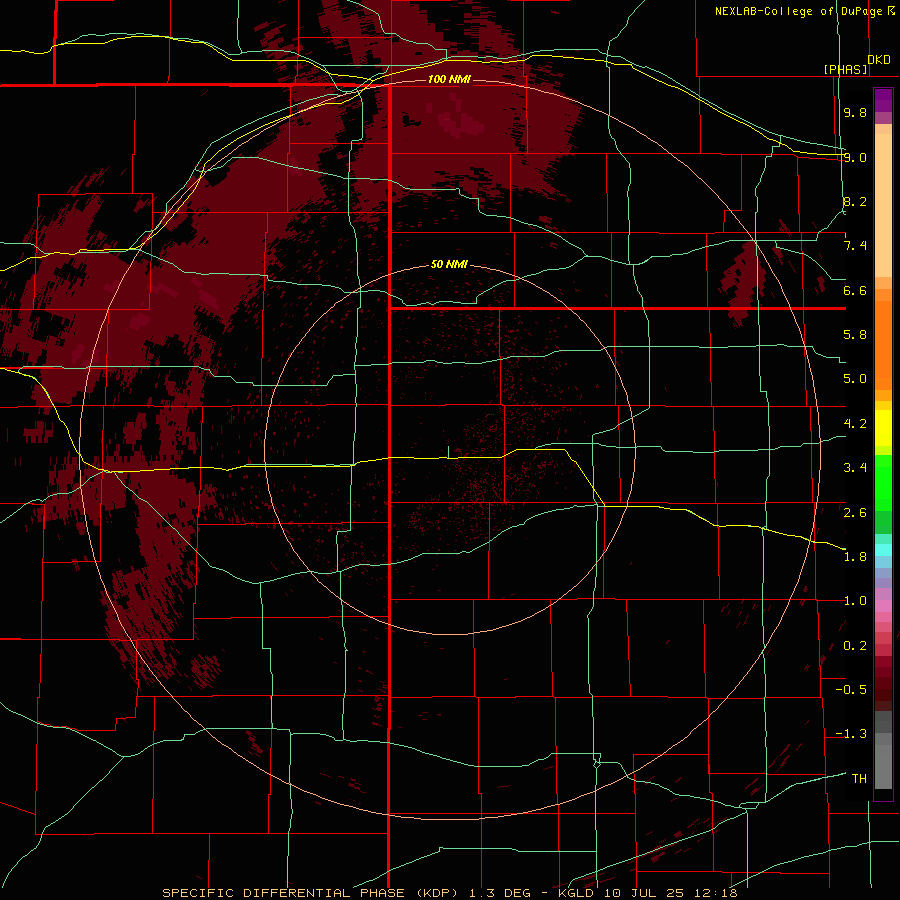The height and width of the screenshot is (900, 900).
Task: Click the 4.2 value on the color scale
Action: click(855, 424)
